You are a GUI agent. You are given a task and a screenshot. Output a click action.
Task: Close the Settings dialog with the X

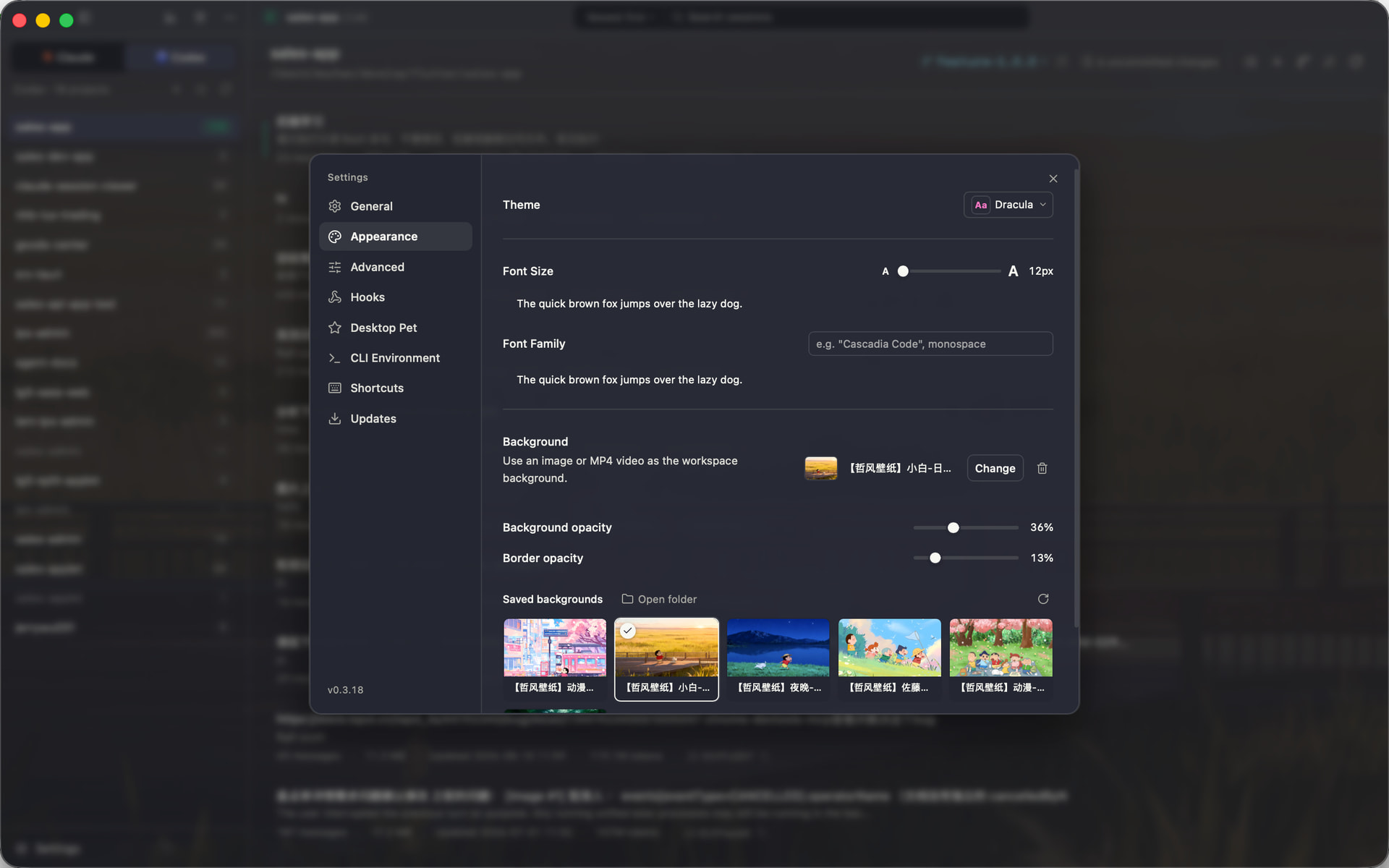[1053, 179]
